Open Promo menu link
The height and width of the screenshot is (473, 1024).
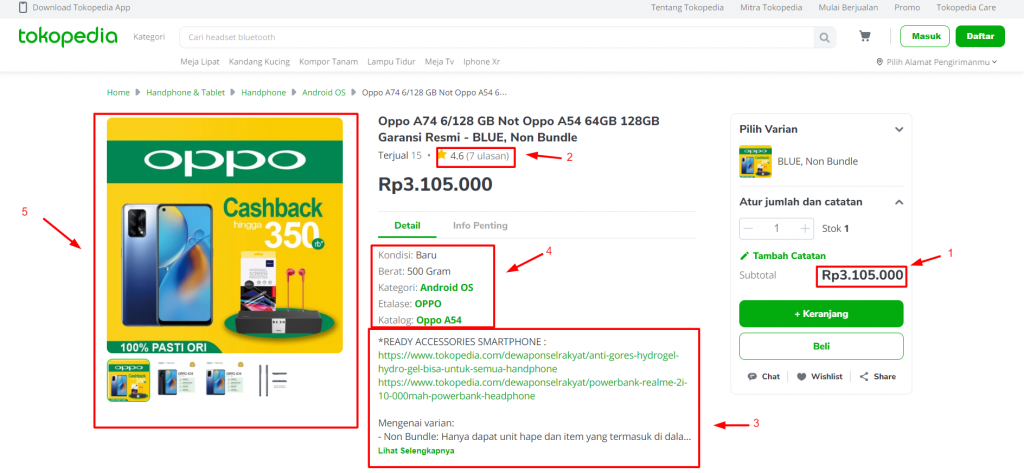(908, 8)
